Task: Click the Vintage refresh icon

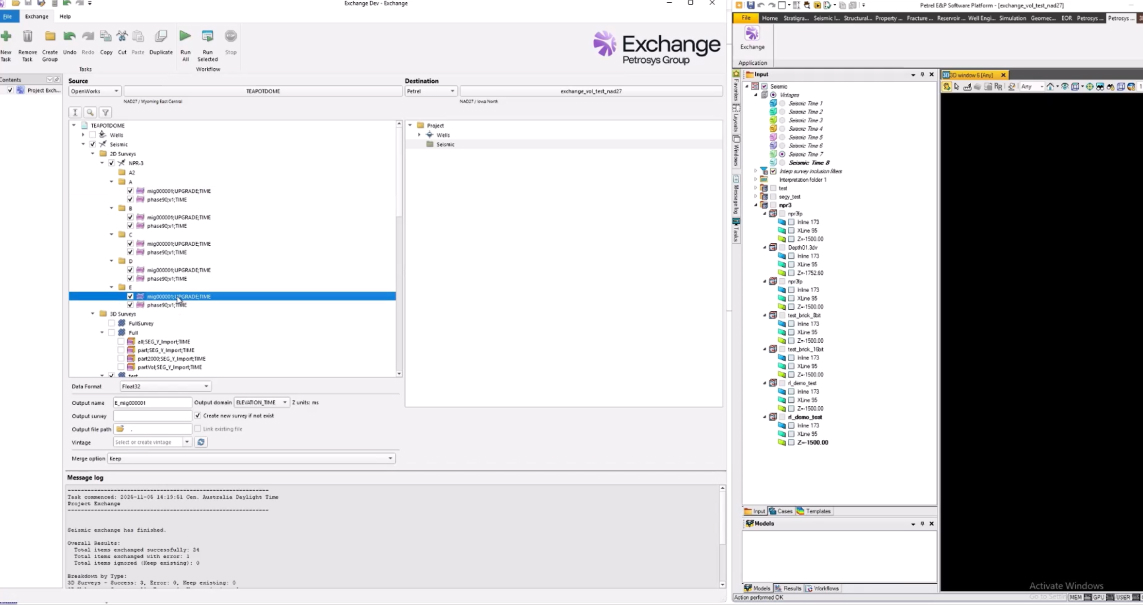Action: tap(201, 442)
